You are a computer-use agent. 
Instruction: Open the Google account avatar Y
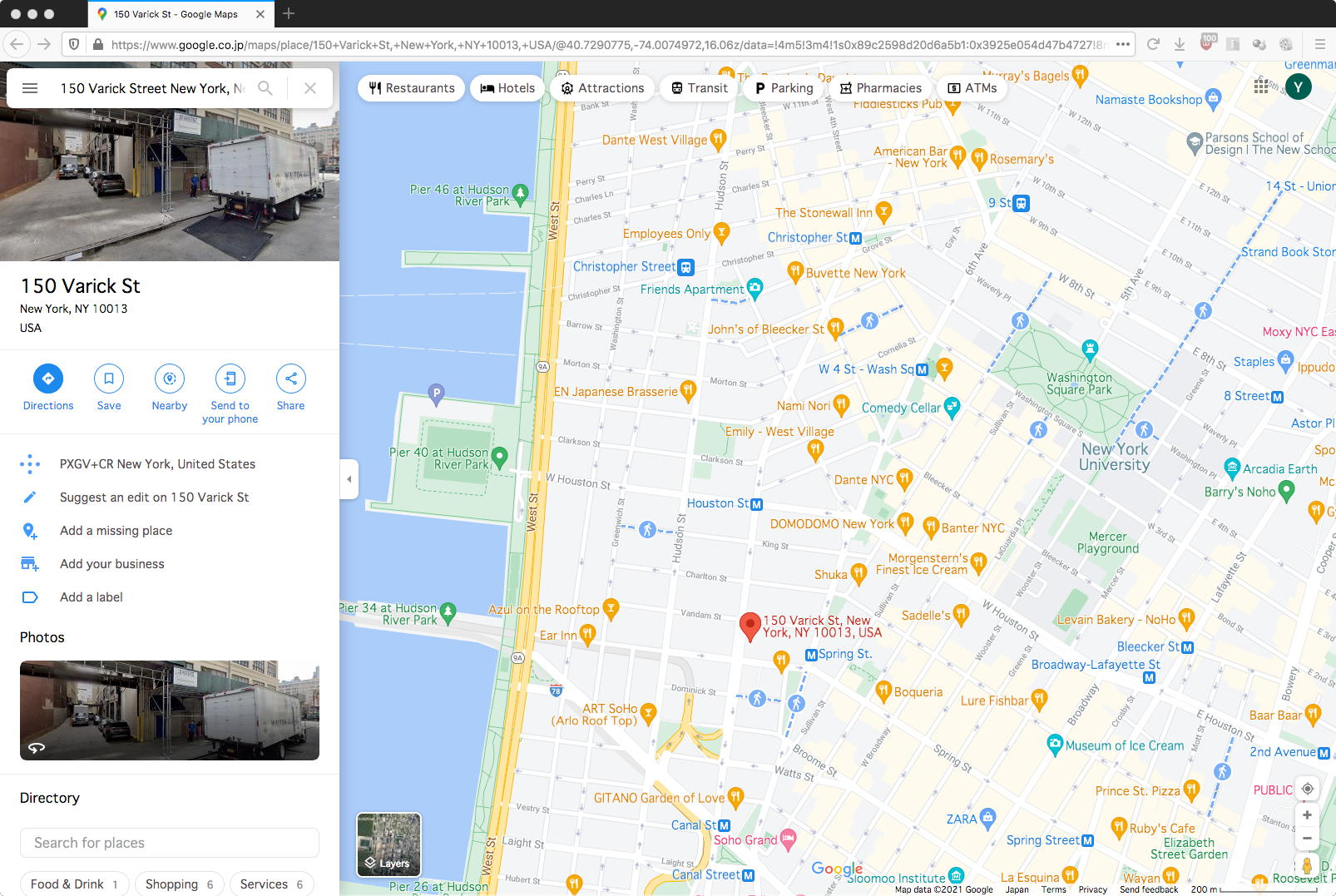tap(1299, 87)
